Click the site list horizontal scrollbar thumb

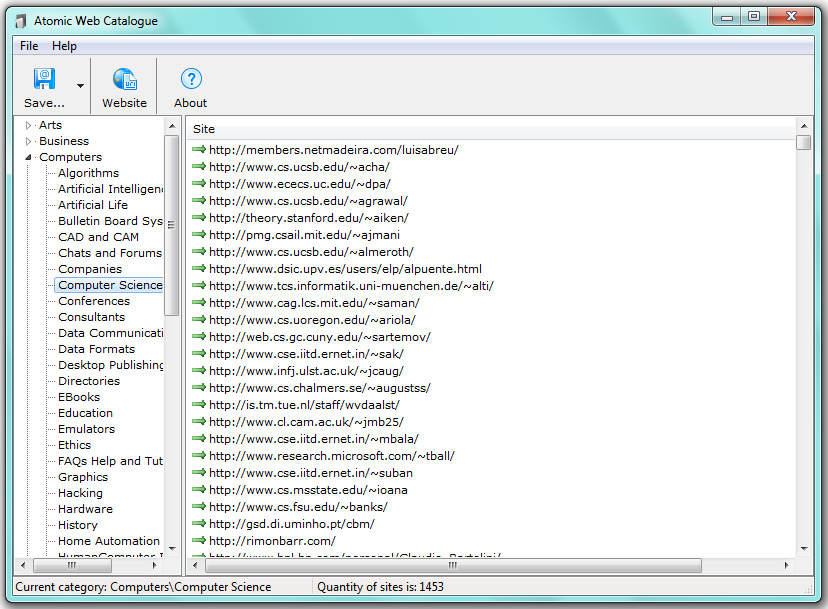click(x=453, y=565)
